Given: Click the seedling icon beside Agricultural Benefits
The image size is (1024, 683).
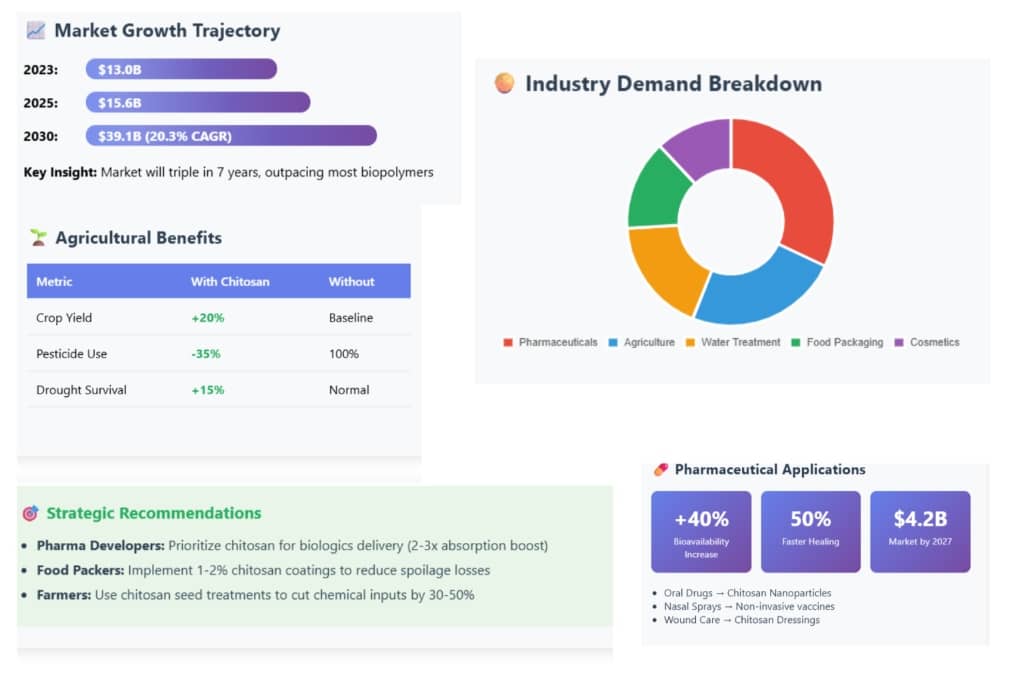Looking at the screenshot, I should 38,238.
